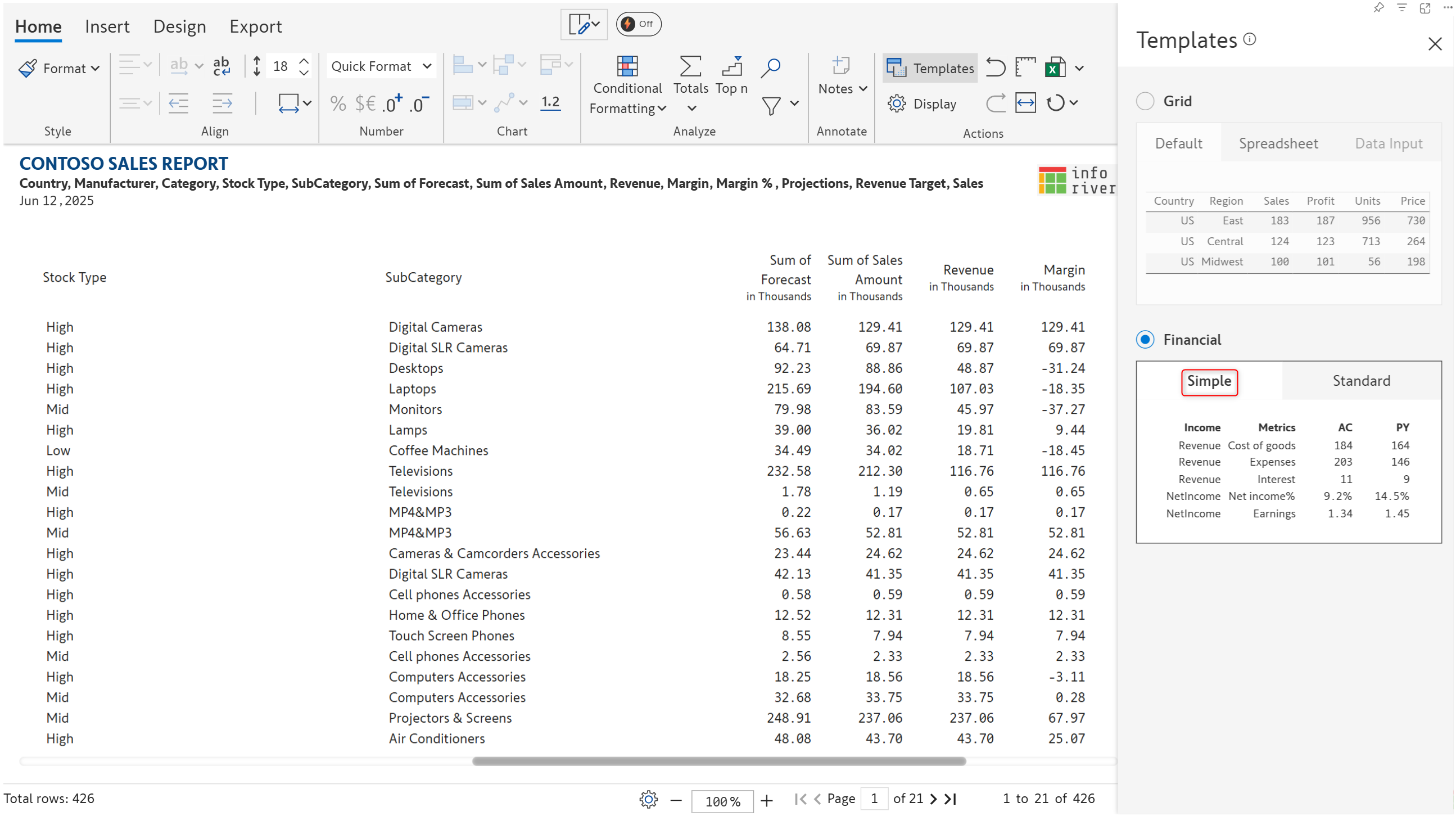Select the Financial radio button

[1145, 340]
